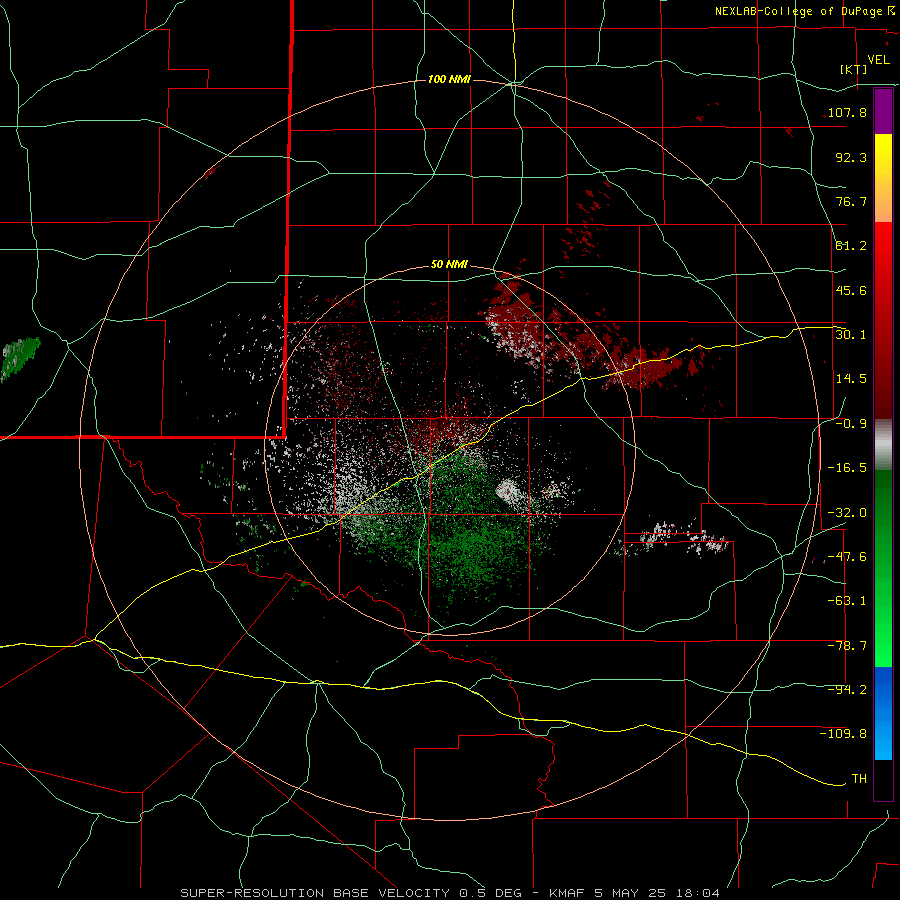The height and width of the screenshot is (900, 900).
Task: Click the 92.3 velocity scale value
Action: [851, 157]
